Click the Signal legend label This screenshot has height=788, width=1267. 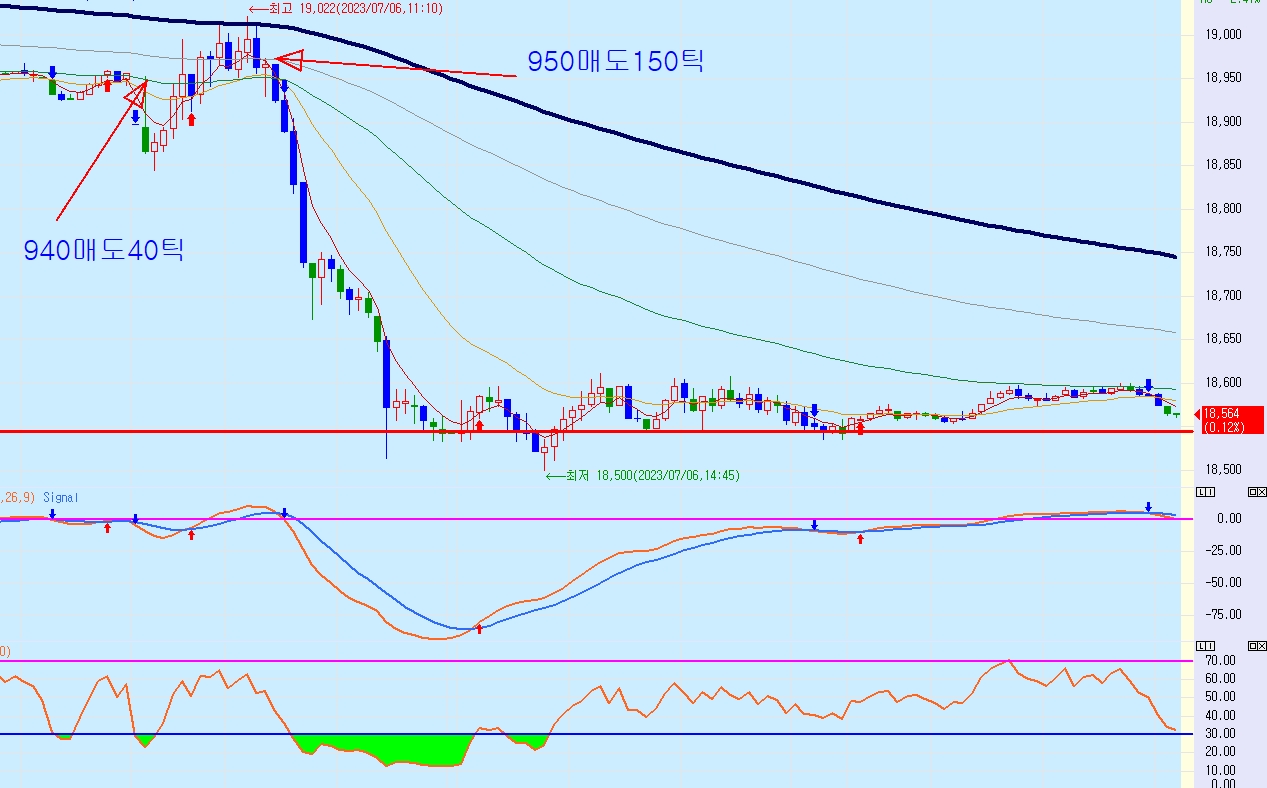point(59,497)
